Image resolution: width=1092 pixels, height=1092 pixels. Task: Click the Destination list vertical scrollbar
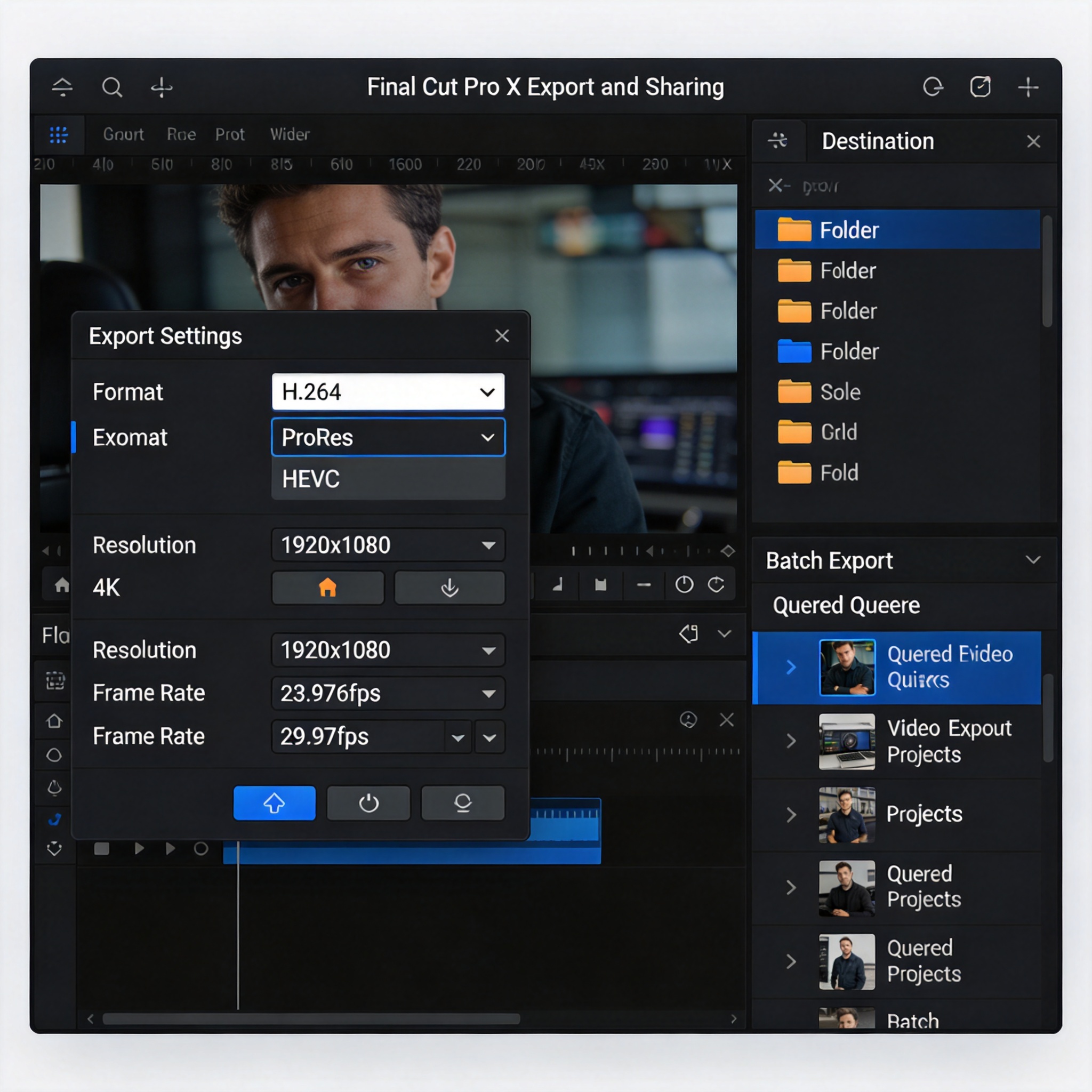coord(1047,271)
